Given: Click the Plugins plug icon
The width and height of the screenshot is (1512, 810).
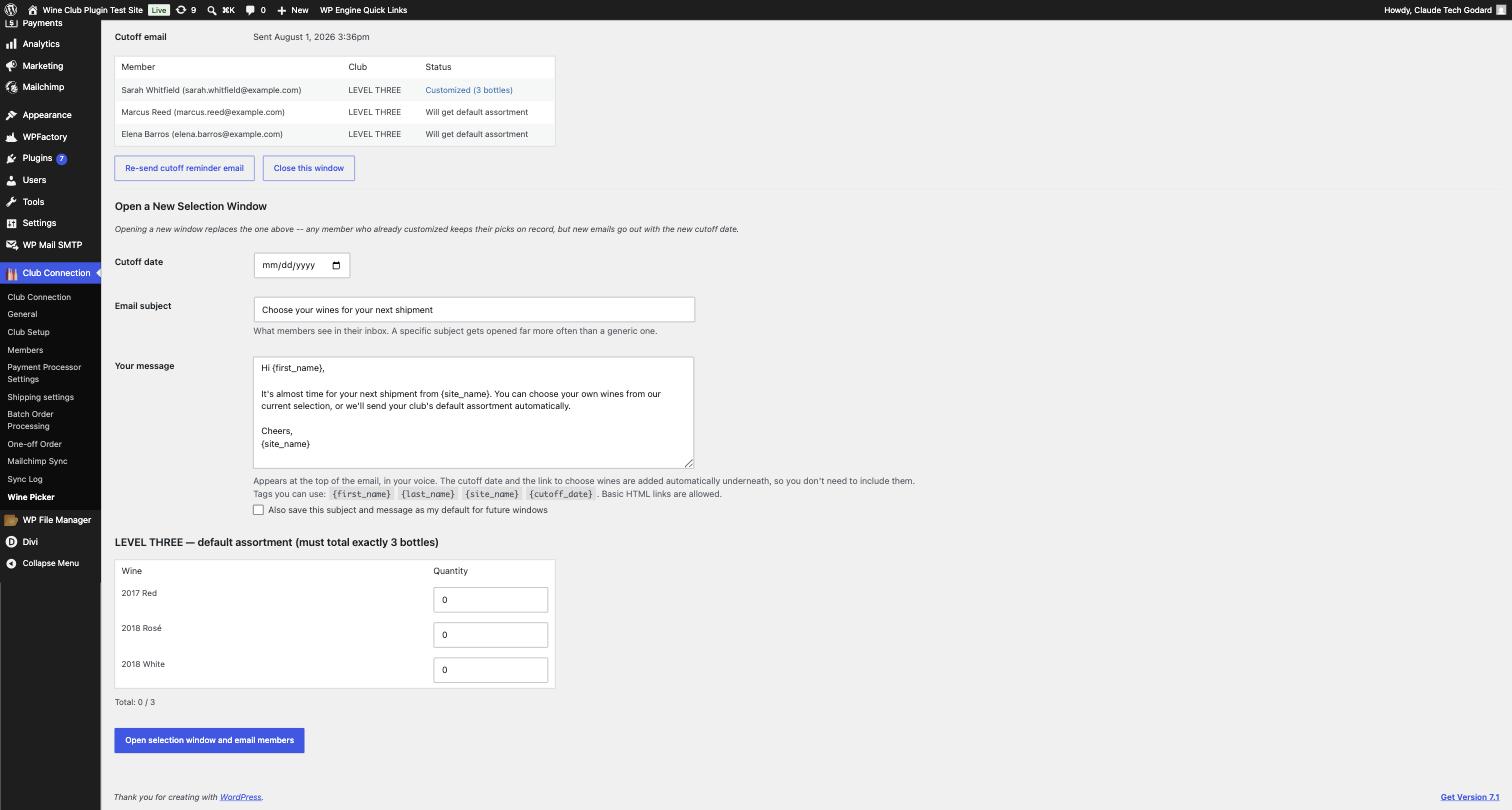Looking at the screenshot, I should coord(11,158).
